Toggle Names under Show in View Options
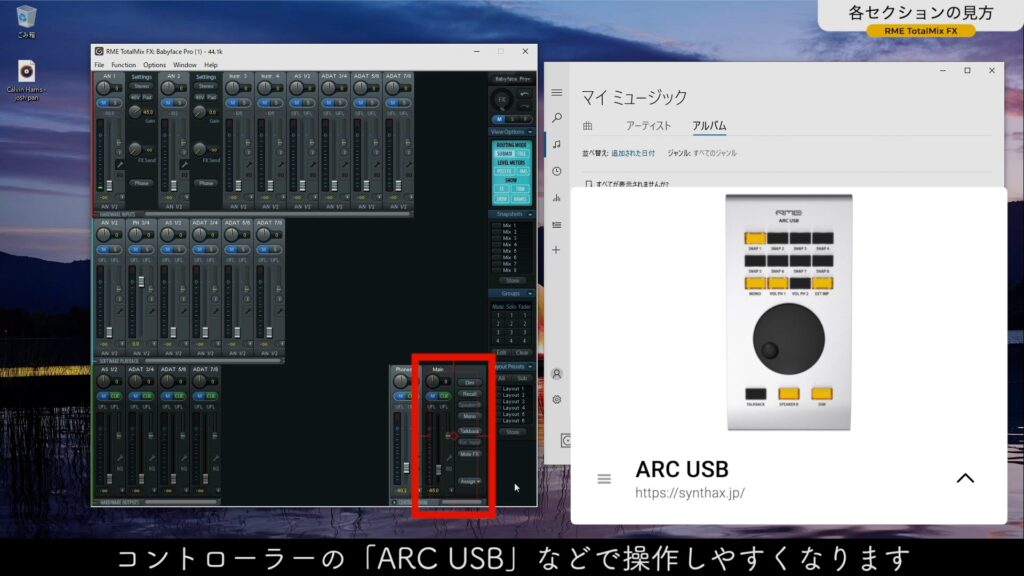Viewport: 1024px width, 576px height. [520, 199]
